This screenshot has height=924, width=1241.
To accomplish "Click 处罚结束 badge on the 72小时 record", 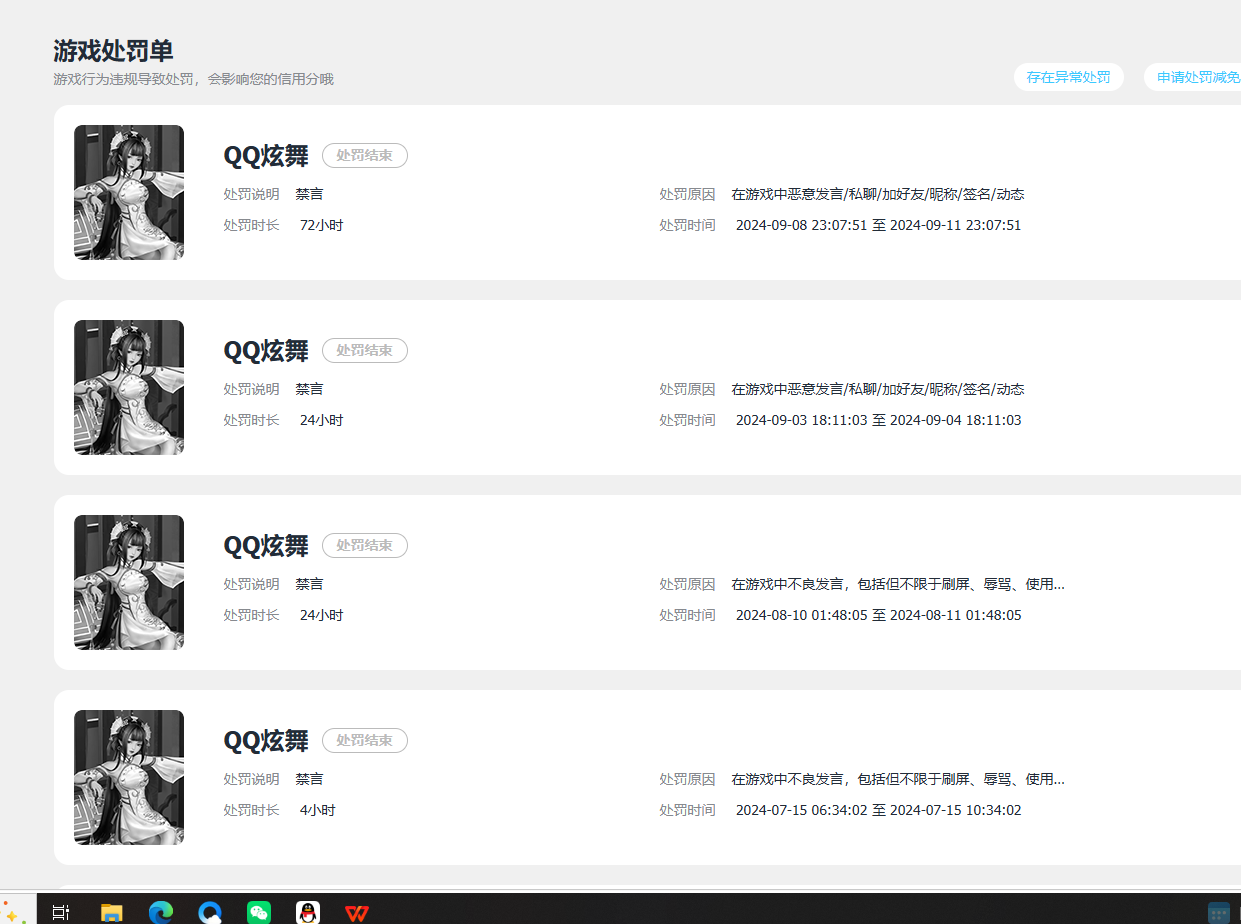I will (x=364, y=155).
